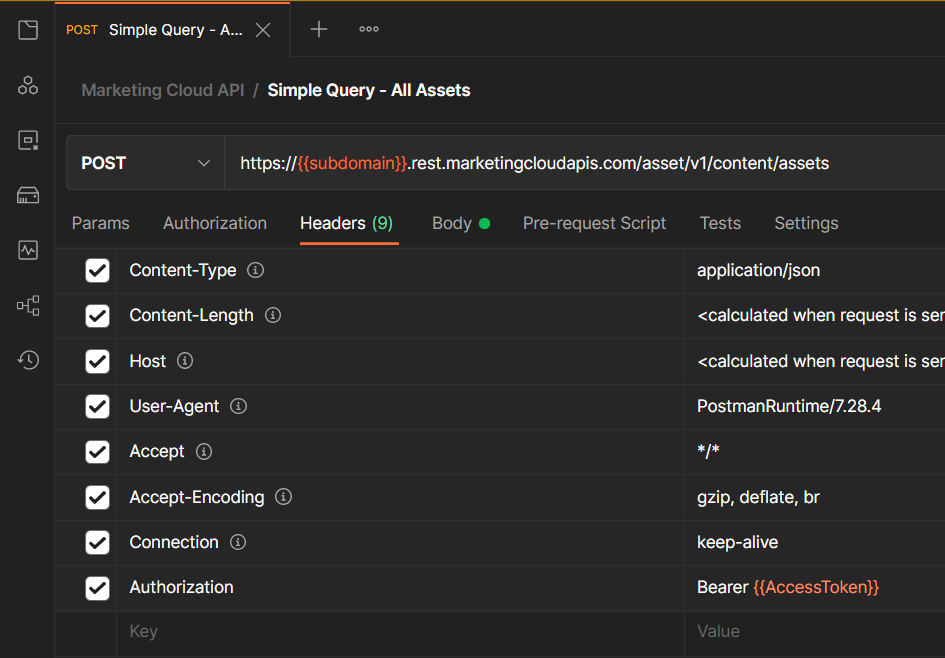The image size is (945, 658).
Task: Open the APIs sidebar panel
Action: pyautogui.click(x=27, y=86)
